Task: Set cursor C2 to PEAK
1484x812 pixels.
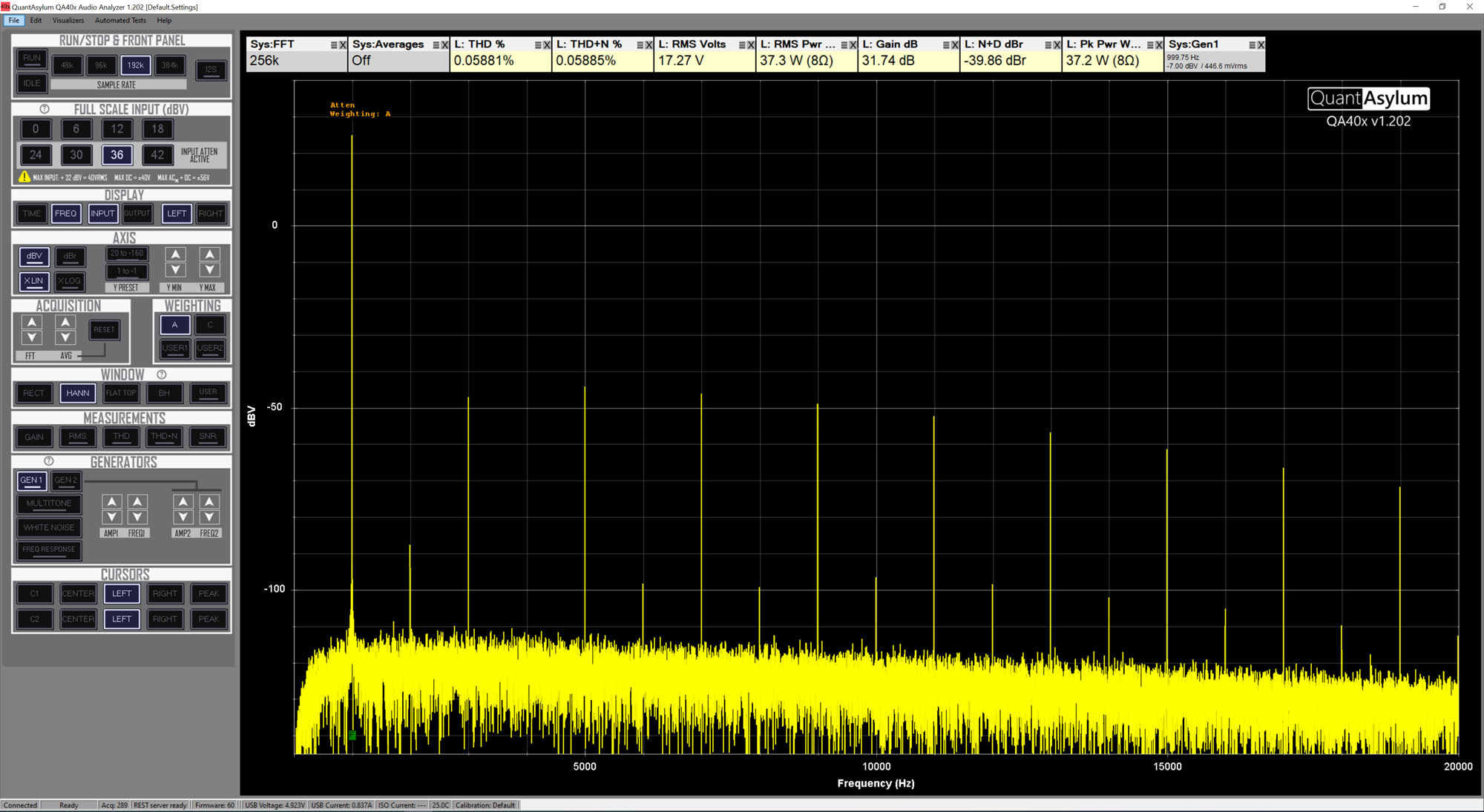Action: (x=209, y=619)
